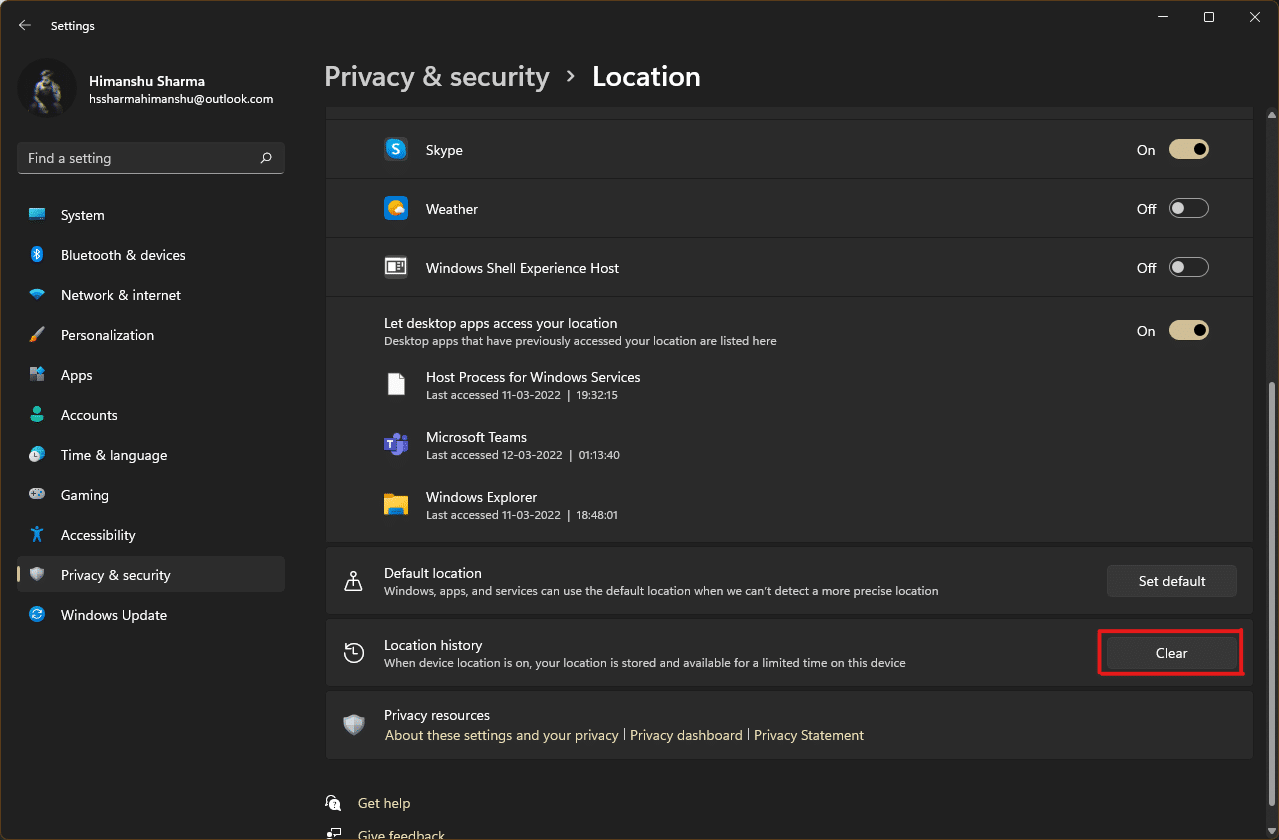
Task: Click the Time & language globe clock icon
Action: coord(37,455)
